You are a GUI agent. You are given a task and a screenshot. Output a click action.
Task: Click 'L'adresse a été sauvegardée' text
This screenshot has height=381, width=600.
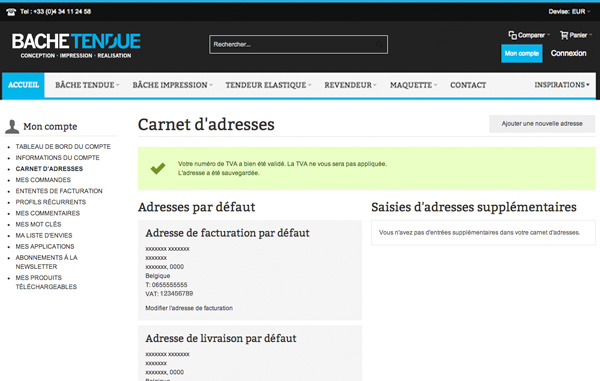click(x=218, y=173)
